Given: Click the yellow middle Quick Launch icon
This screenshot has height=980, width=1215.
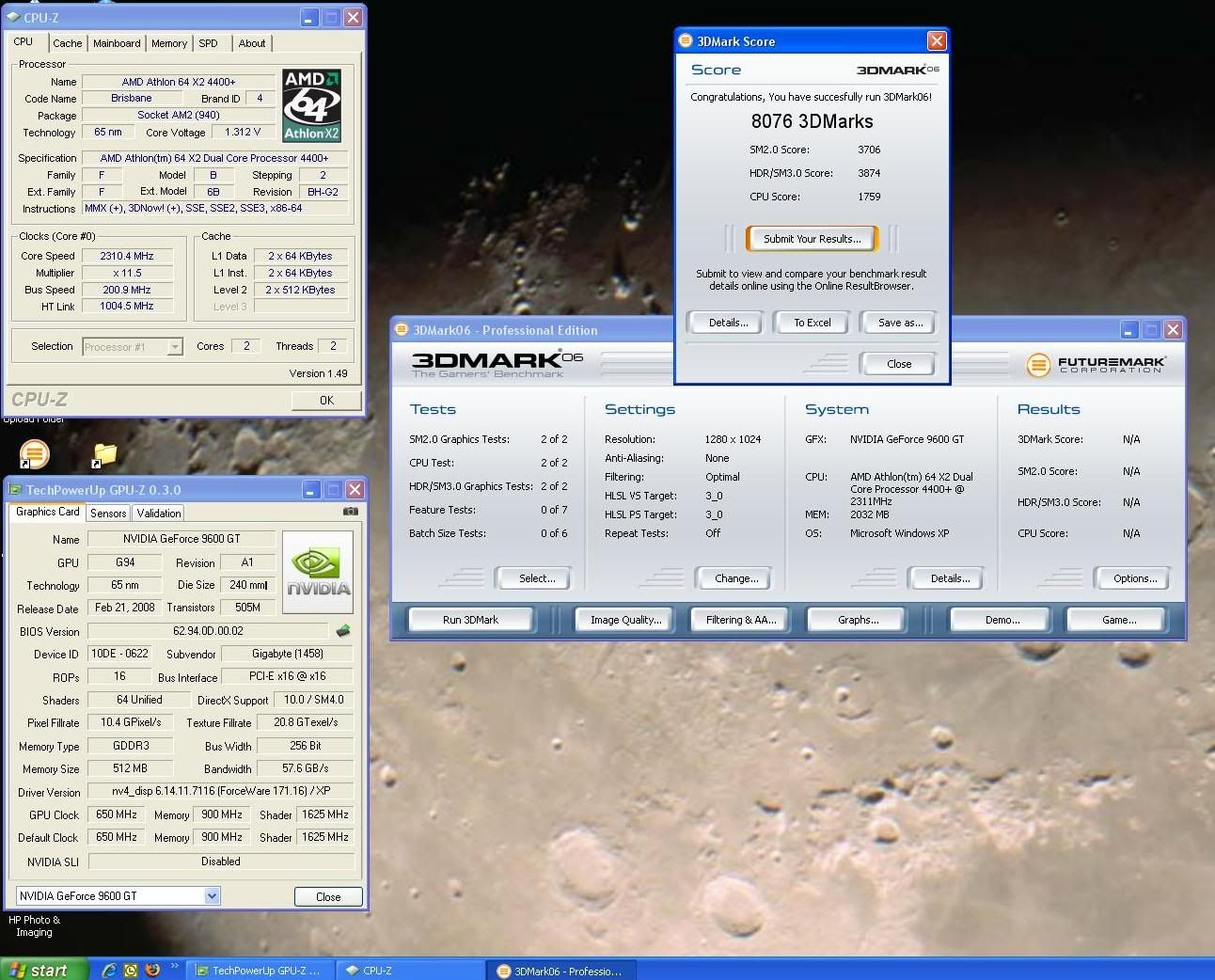Looking at the screenshot, I should coord(131,970).
